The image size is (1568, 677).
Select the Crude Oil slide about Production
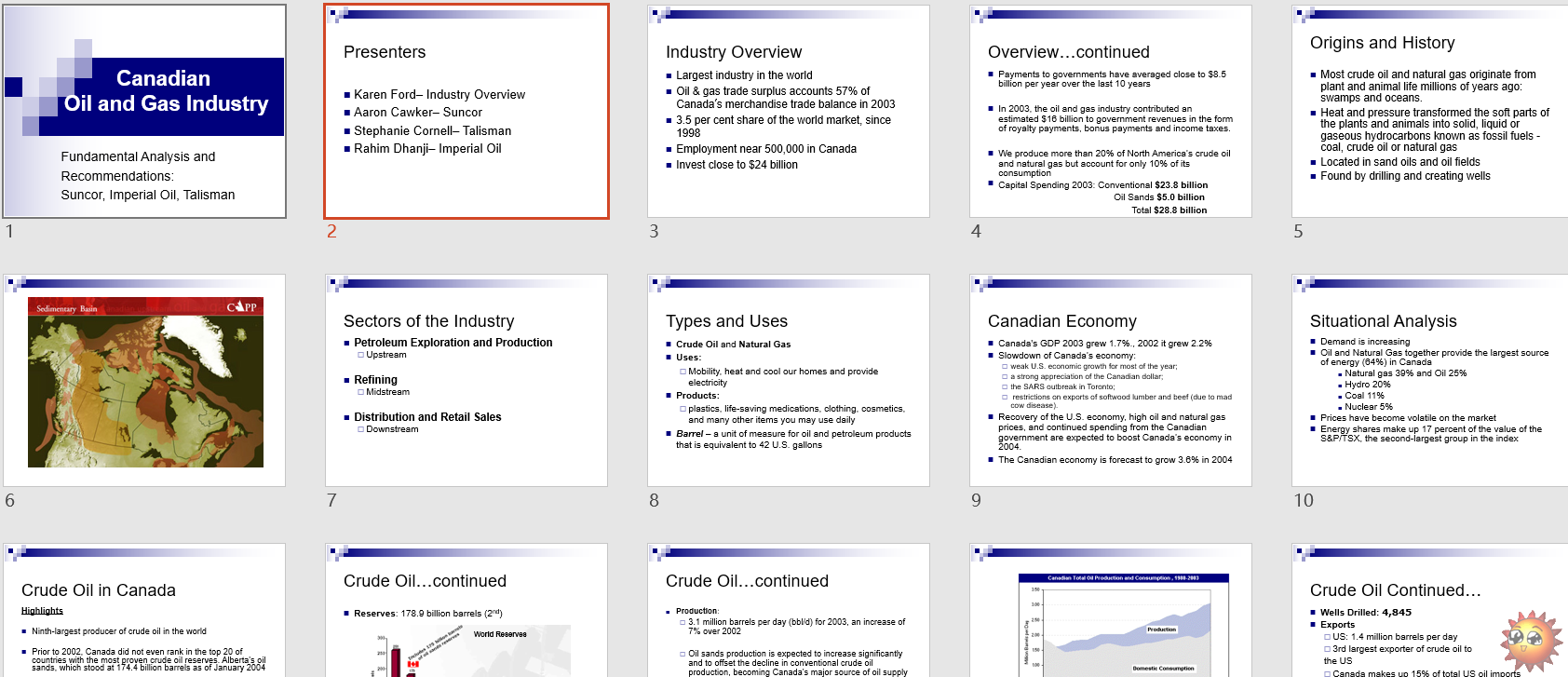(x=789, y=610)
